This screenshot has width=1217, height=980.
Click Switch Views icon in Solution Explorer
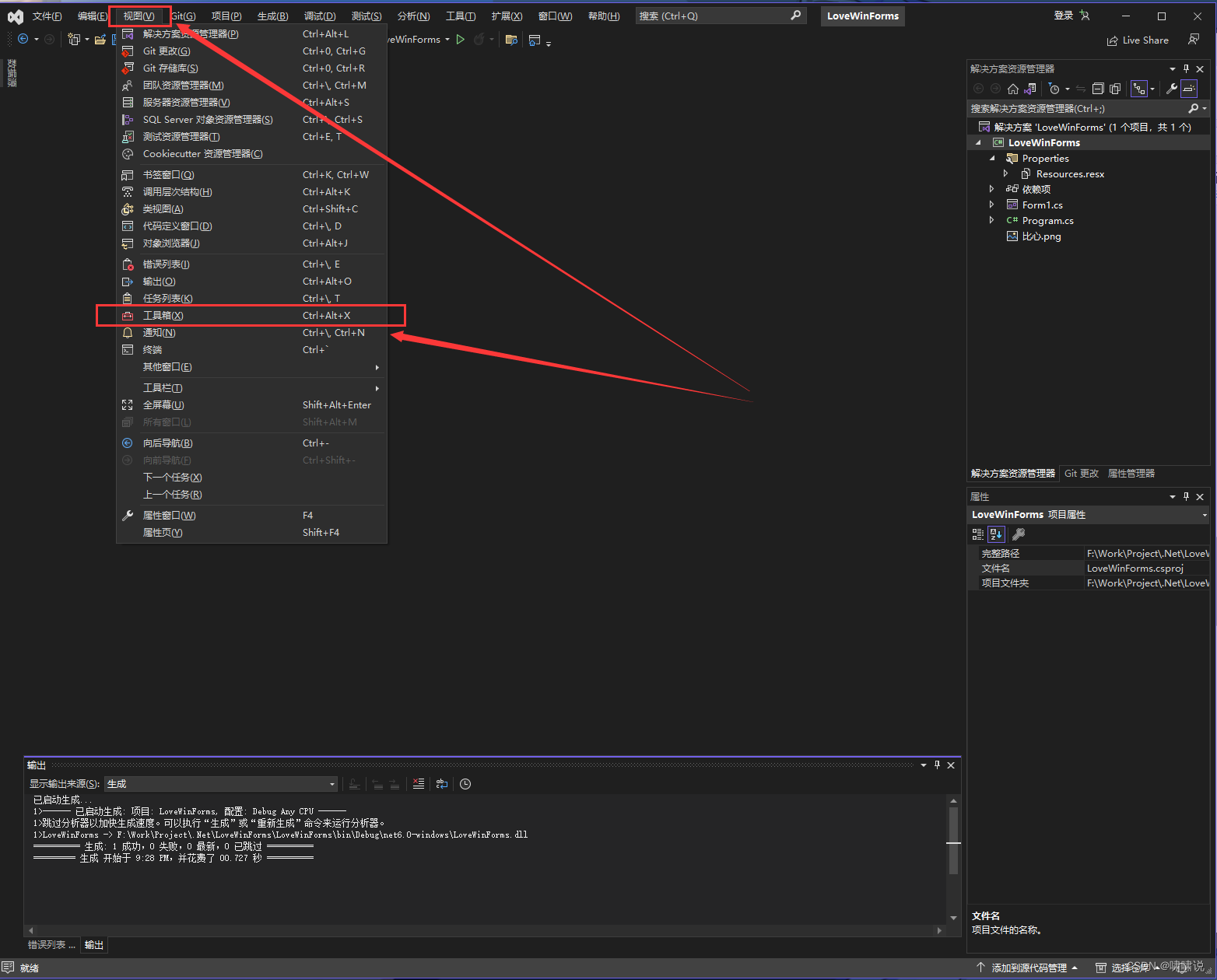pyautogui.click(x=1030, y=89)
